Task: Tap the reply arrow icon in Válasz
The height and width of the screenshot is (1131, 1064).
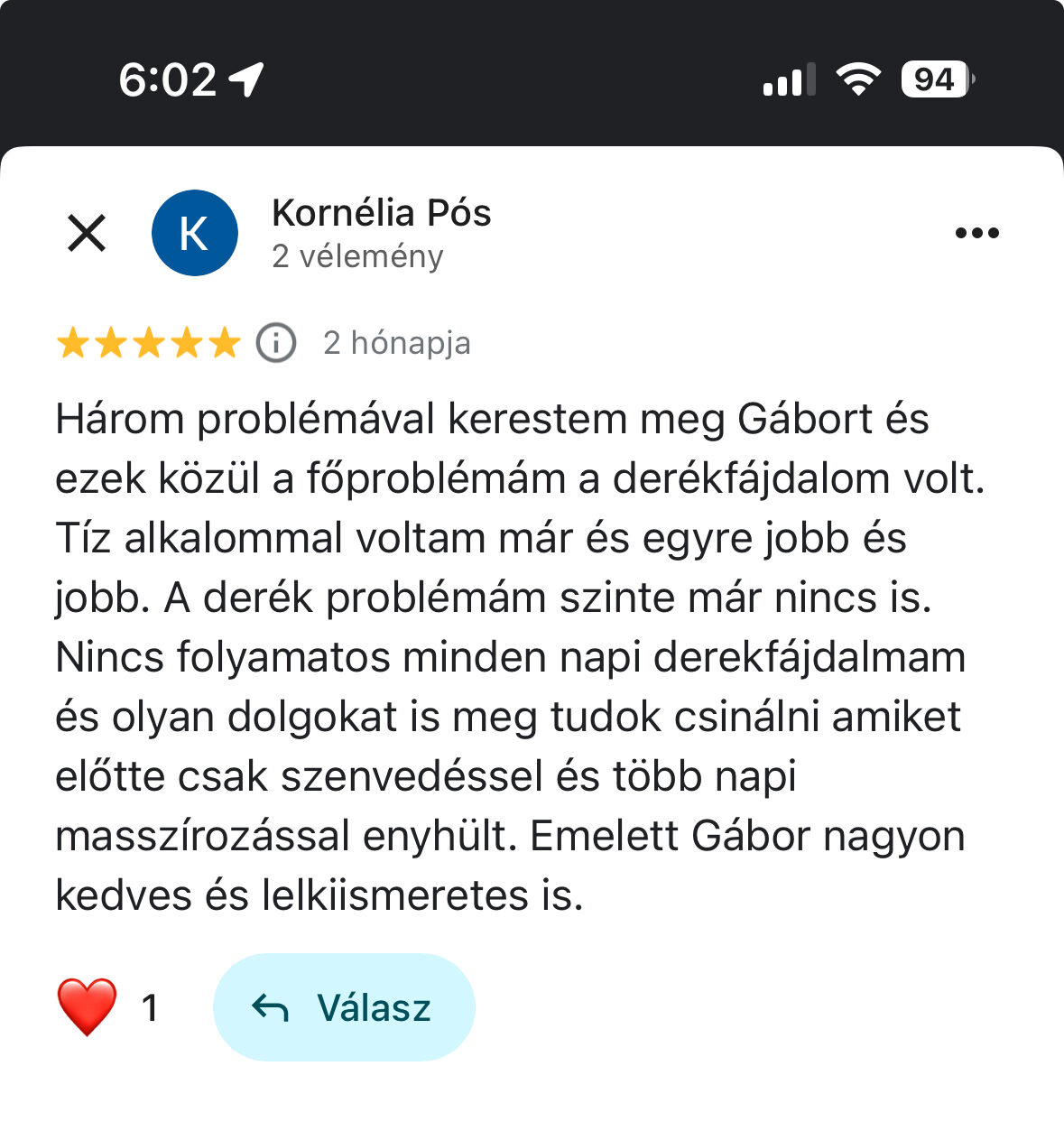Action: pos(270,1007)
